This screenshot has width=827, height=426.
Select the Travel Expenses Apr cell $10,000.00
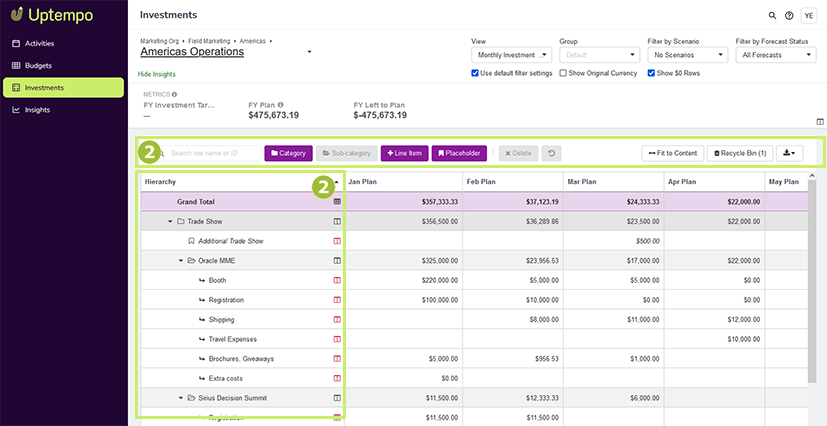pyautogui.click(x=714, y=339)
